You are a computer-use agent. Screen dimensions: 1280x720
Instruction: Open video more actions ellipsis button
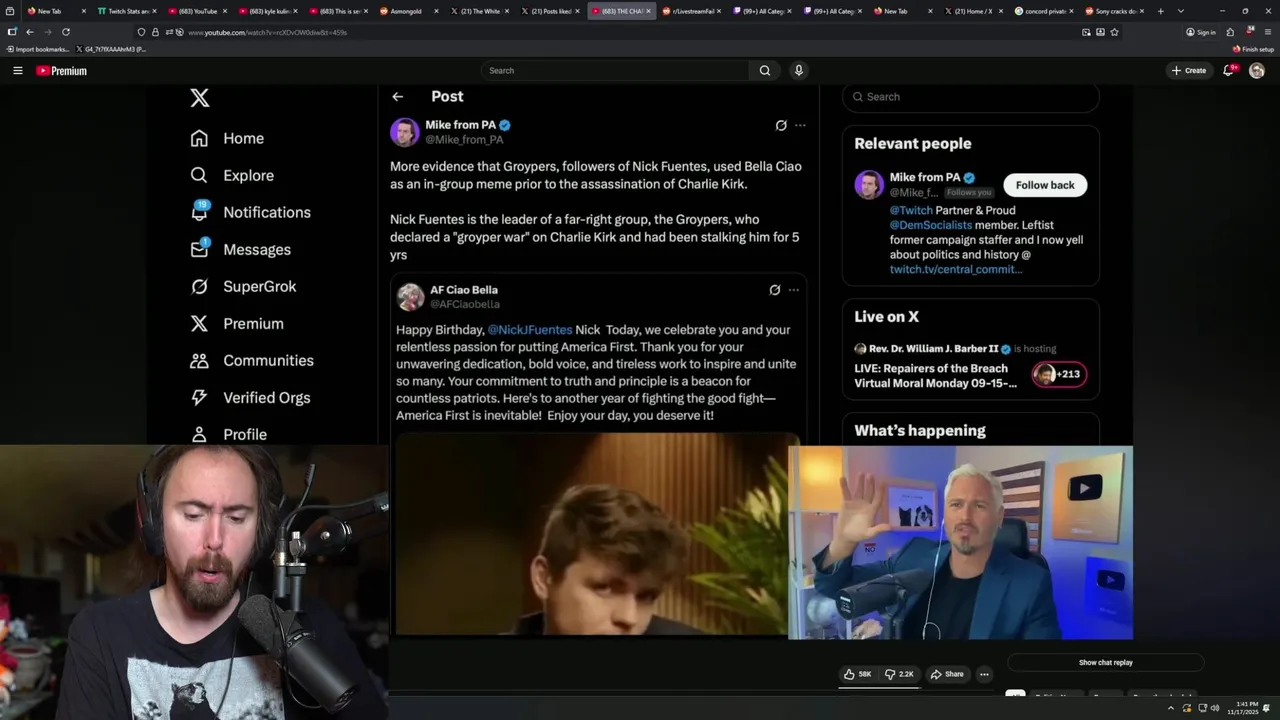[x=984, y=674]
